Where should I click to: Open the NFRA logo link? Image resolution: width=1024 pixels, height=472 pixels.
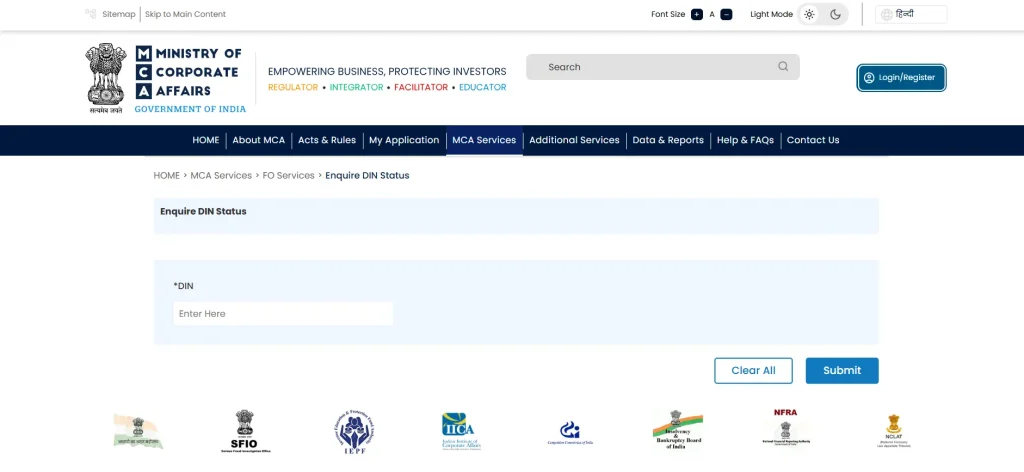click(x=786, y=428)
